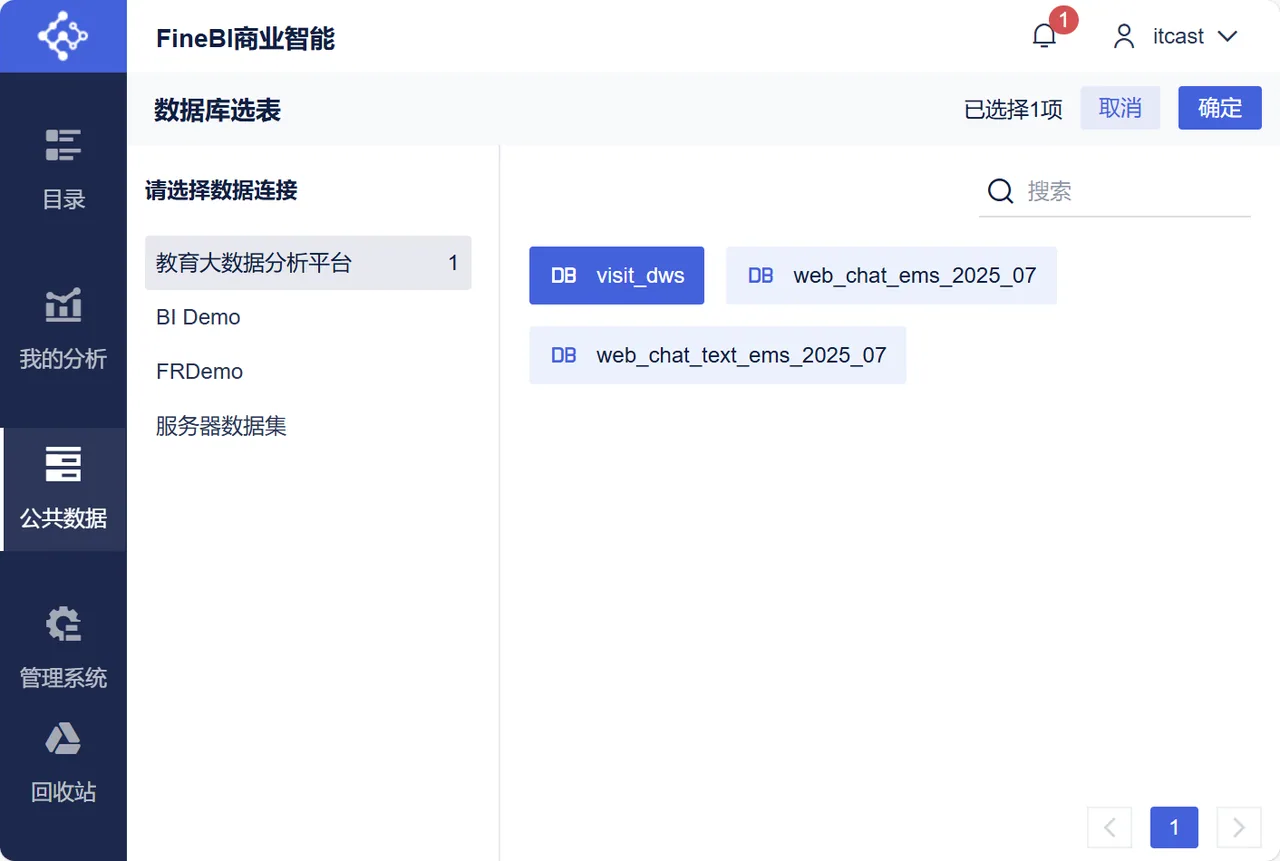Click the 请选择数据连接 heading
Viewport: 1280px width, 861px height.
(221, 190)
